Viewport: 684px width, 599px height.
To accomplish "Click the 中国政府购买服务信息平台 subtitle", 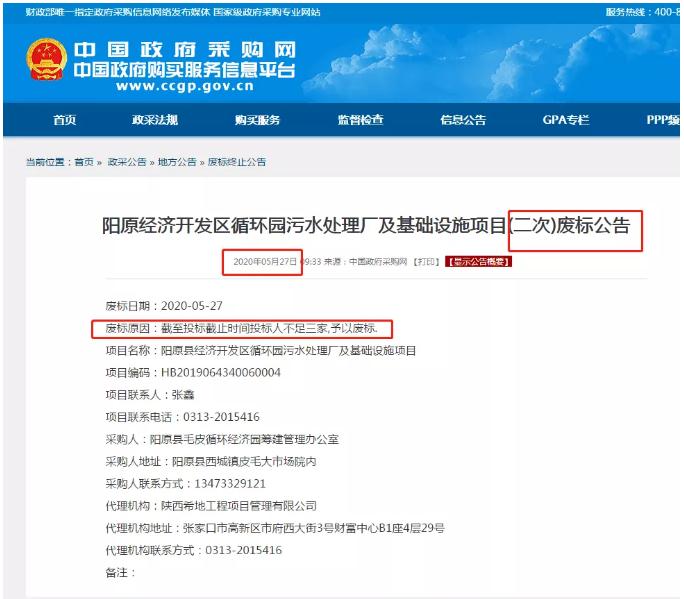I will click(185, 70).
